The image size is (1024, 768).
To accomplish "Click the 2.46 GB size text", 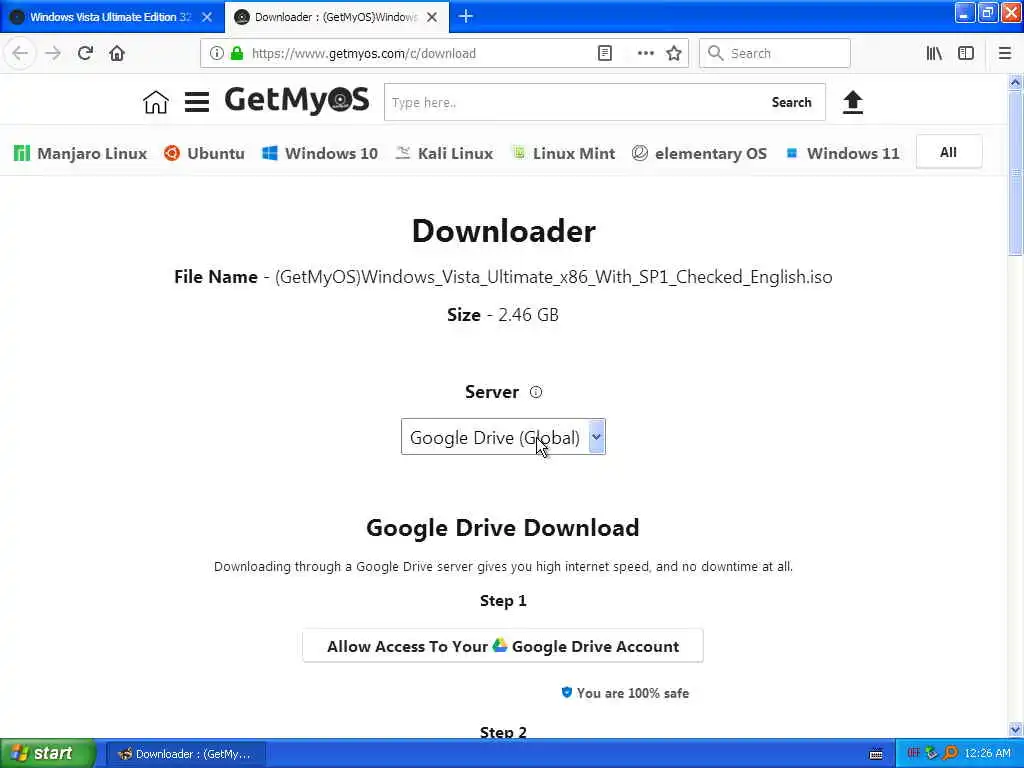I will click(528, 315).
